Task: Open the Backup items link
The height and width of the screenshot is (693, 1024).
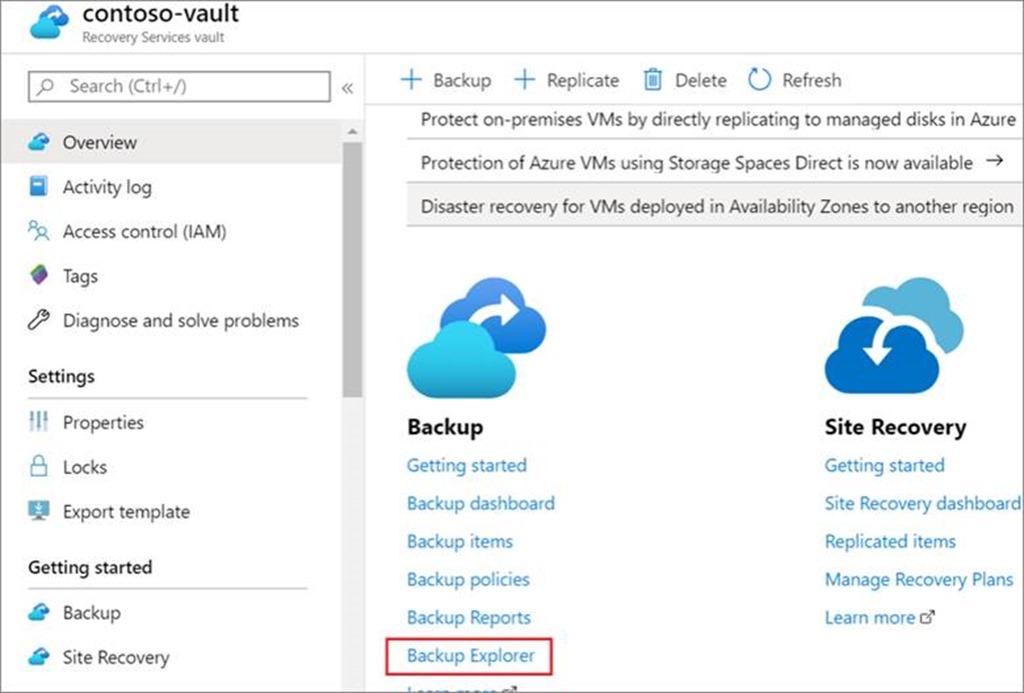Action: [460, 541]
